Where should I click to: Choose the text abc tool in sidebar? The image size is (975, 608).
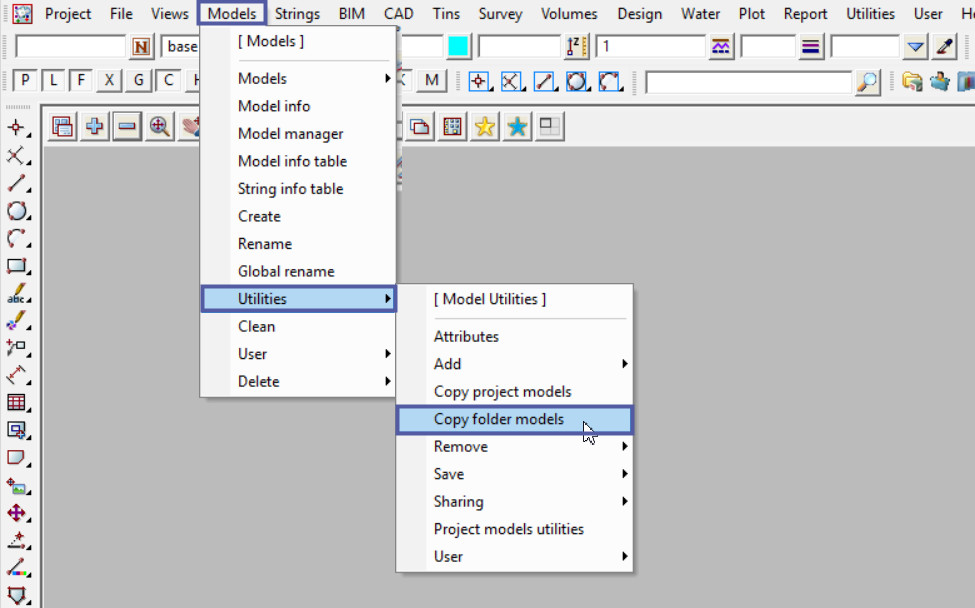click(17, 296)
